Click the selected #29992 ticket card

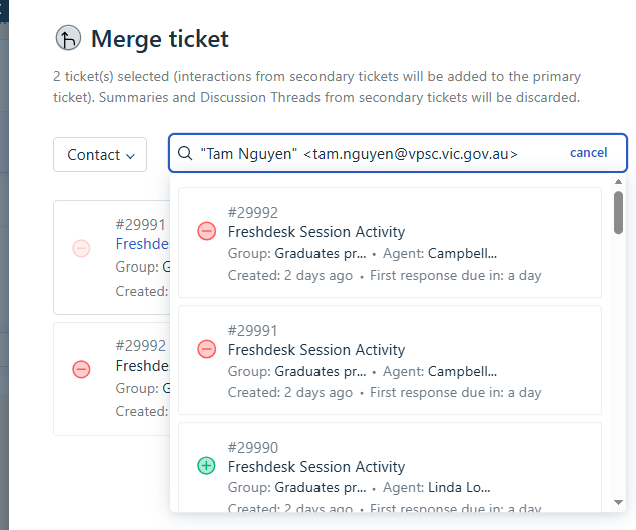click(112, 379)
